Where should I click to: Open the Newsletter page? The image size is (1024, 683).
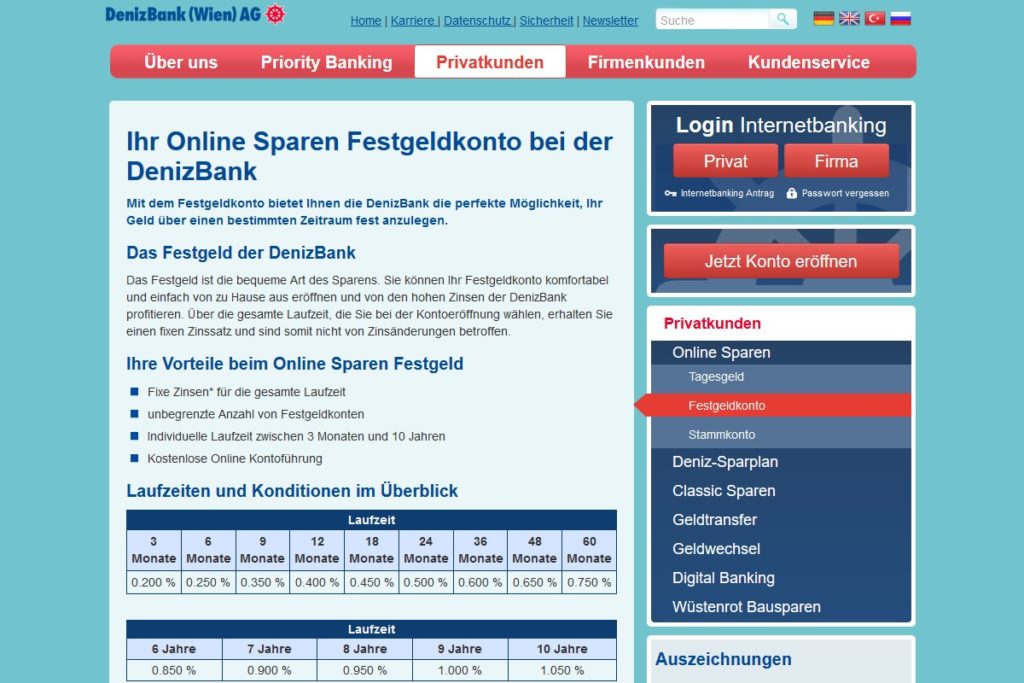coord(610,20)
